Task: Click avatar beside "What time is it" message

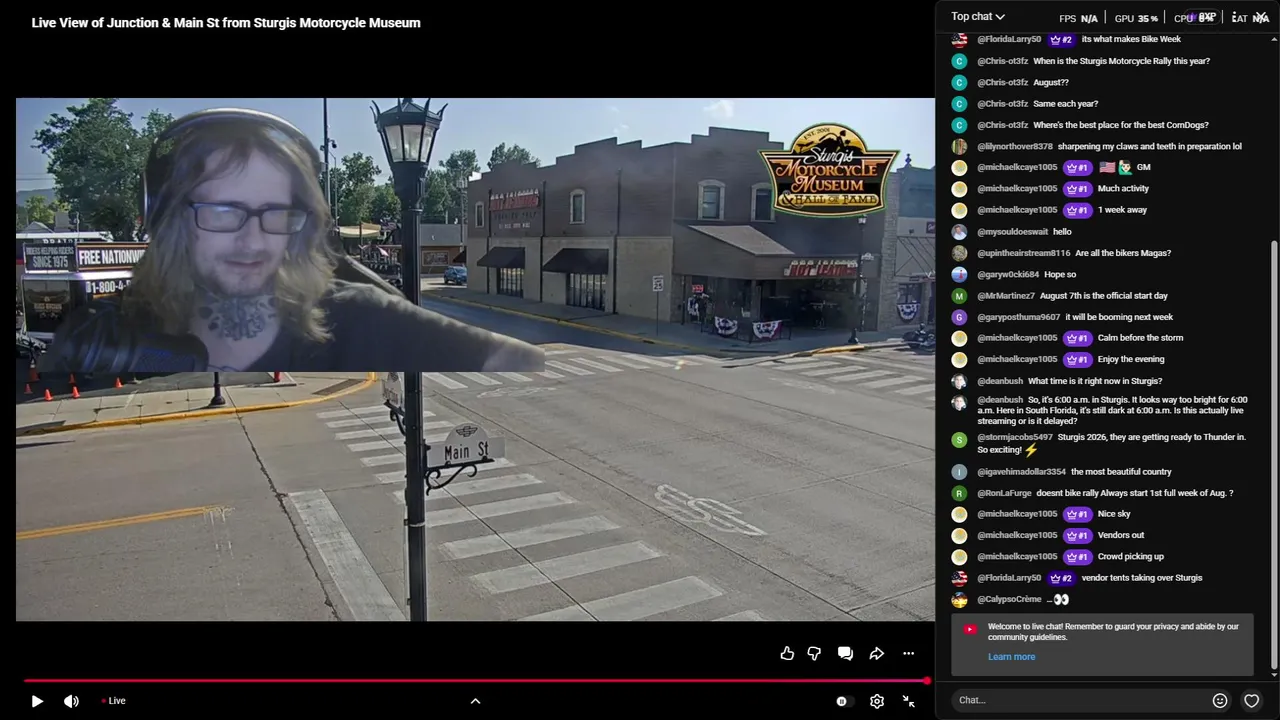Action: 959,381
